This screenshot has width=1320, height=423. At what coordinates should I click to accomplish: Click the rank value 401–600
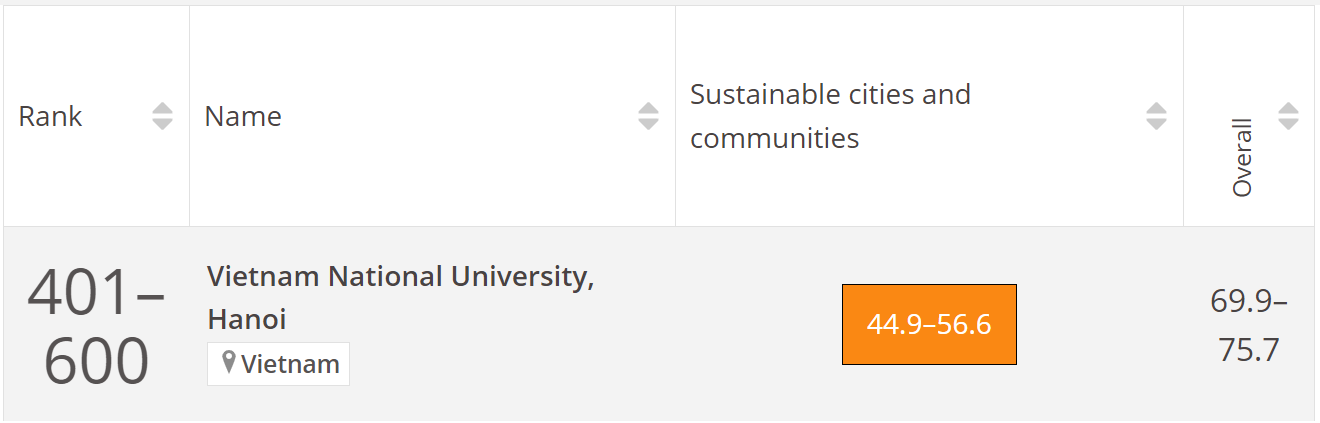96,326
